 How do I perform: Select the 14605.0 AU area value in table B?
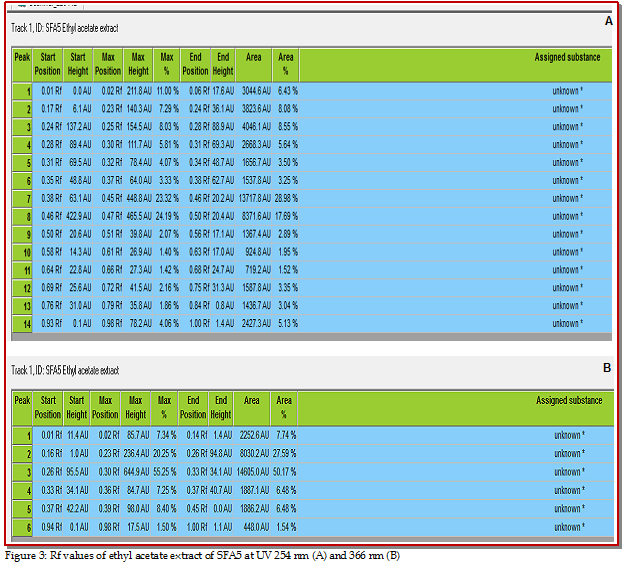click(249, 471)
